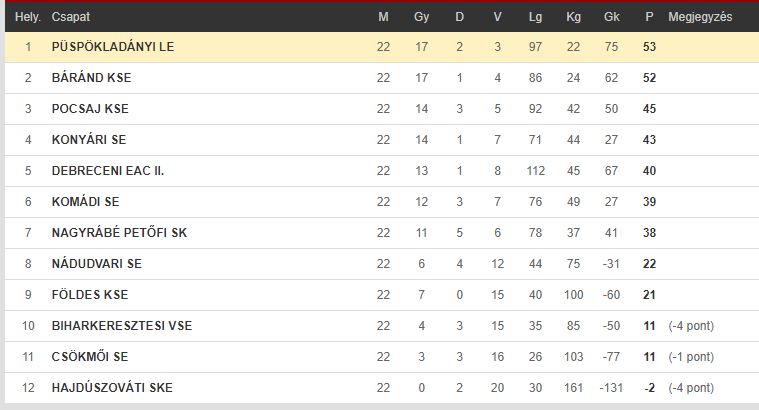Open the PÜSPÖKLADÁNYI LE team link
Image resolution: width=759 pixels, height=410 pixels.
pyautogui.click(x=113, y=46)
